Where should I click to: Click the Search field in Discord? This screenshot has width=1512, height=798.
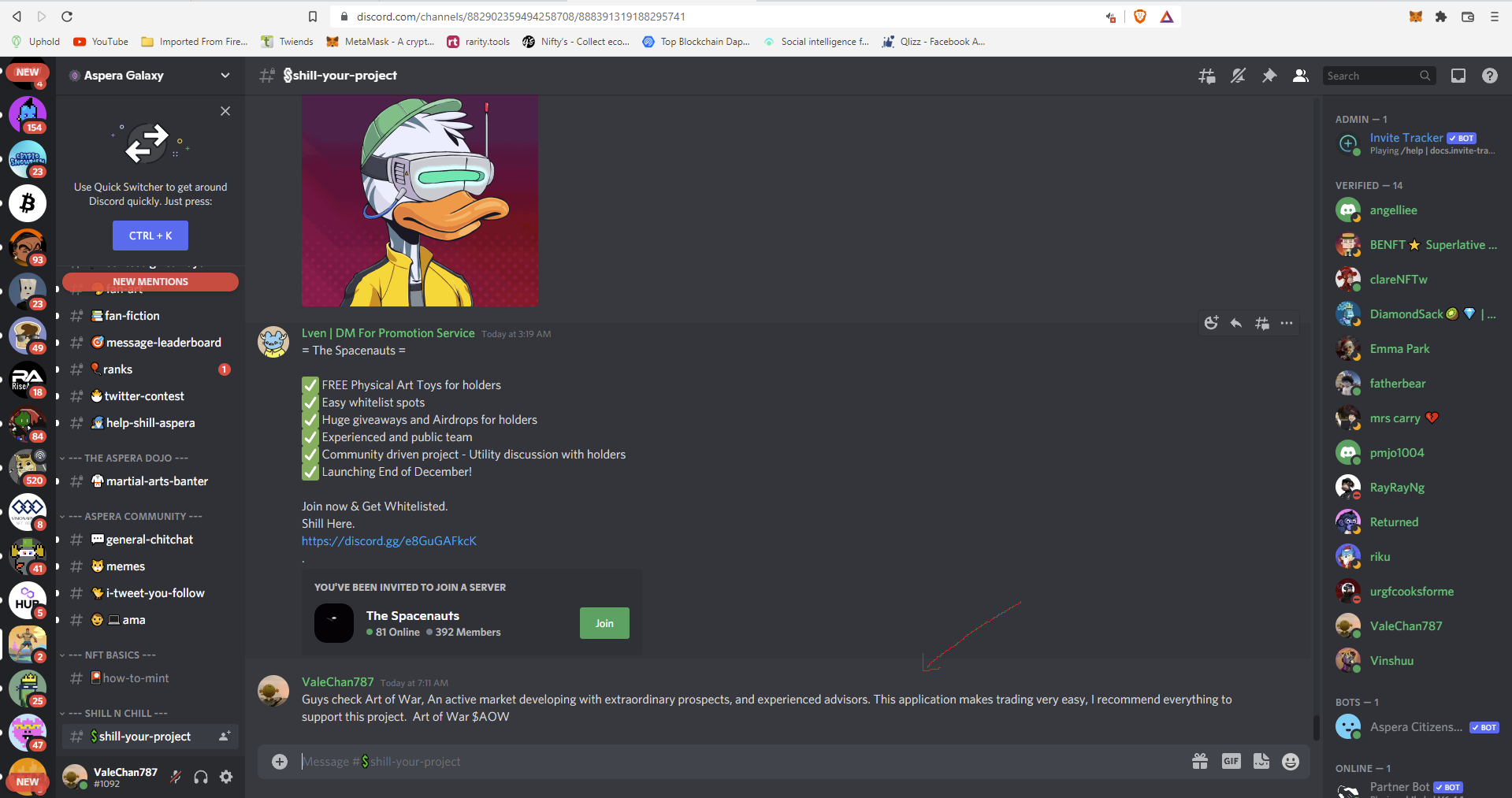1379,76
